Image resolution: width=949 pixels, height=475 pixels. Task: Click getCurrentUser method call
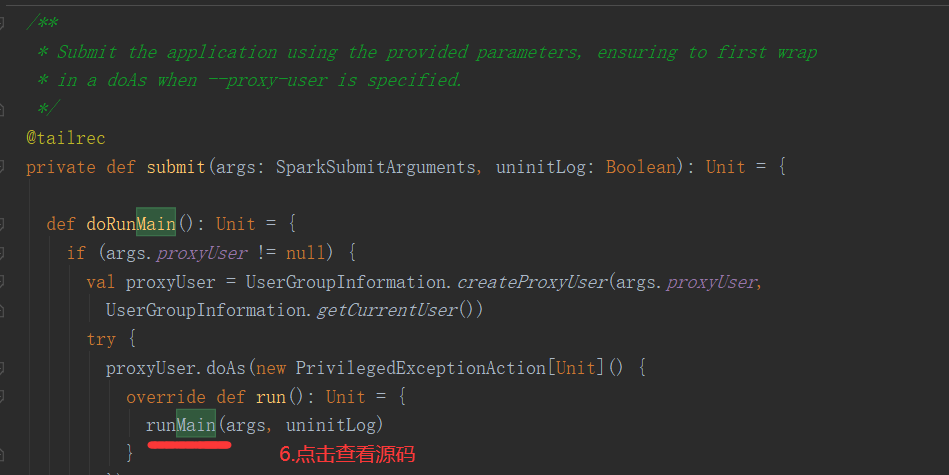click(x=386, y=310)
